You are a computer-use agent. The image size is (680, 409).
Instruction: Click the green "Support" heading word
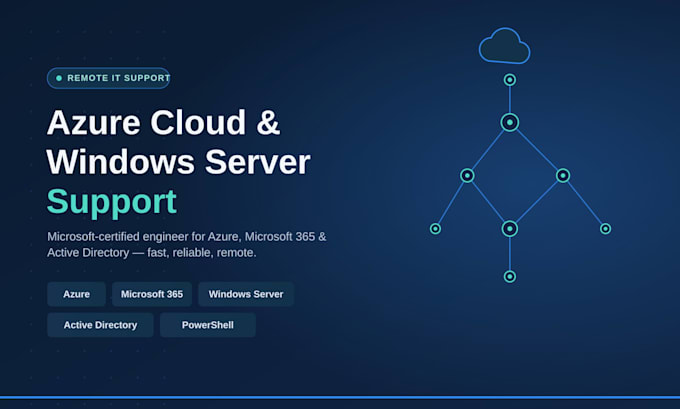[x=112, y=202]
